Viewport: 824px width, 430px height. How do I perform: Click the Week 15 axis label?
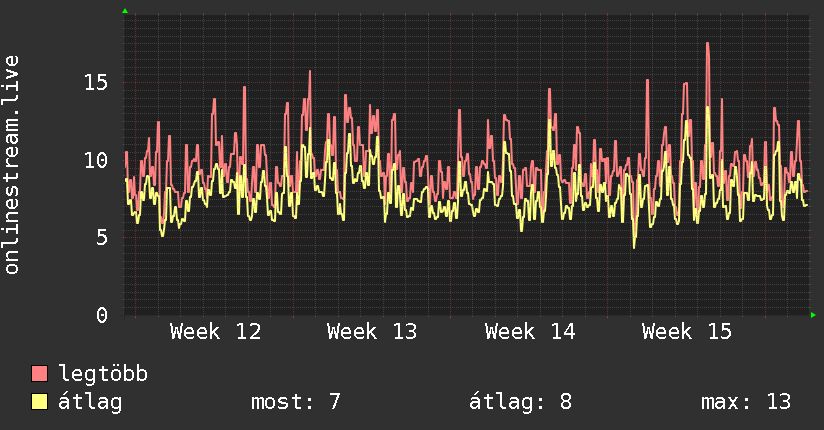click(x=687, y=332)
